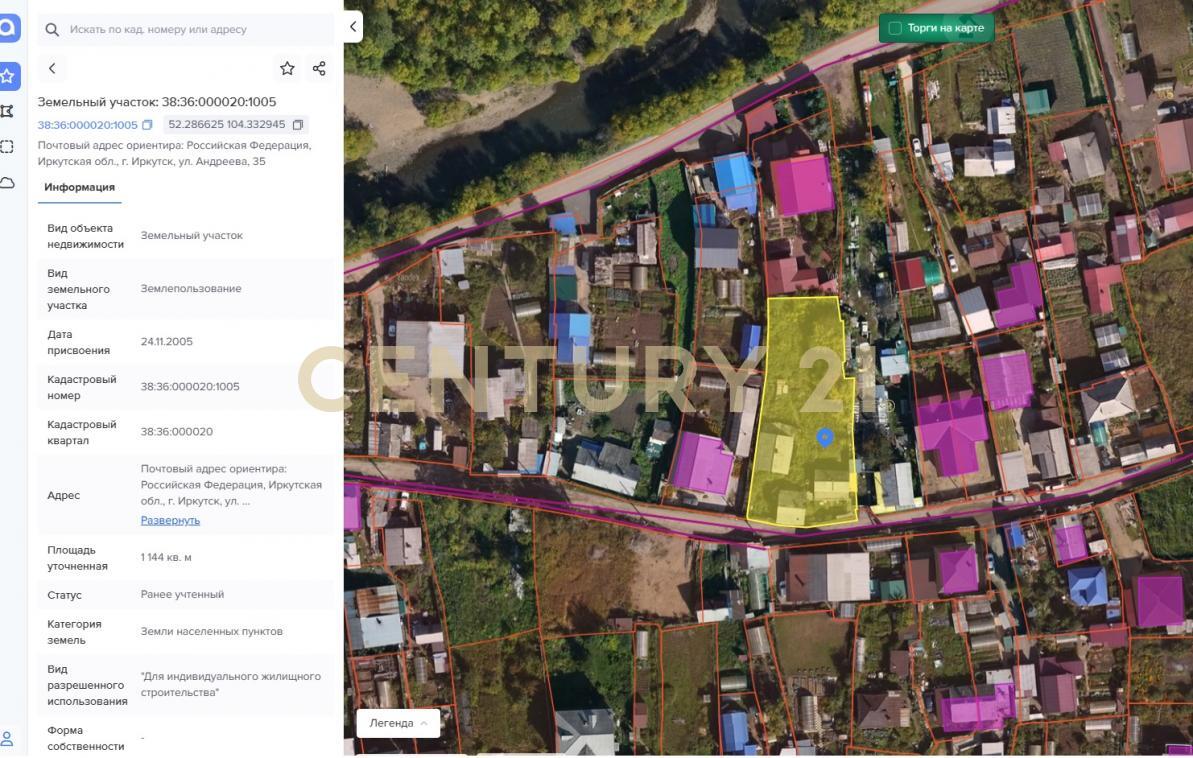Copy cadastral number 38:36:000020:1005
Image resolution: width=1193 pixels, height=758 pixels.
pyautogui.click(x=148, y=125)
